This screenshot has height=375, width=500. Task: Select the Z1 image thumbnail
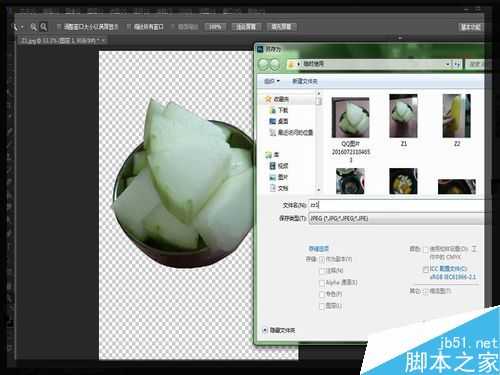point(403,116)
